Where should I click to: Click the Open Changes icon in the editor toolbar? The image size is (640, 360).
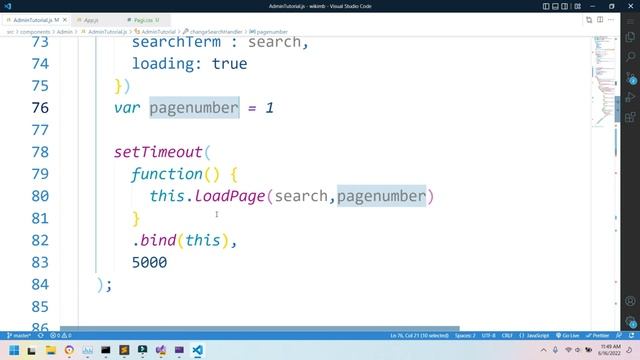589,20
